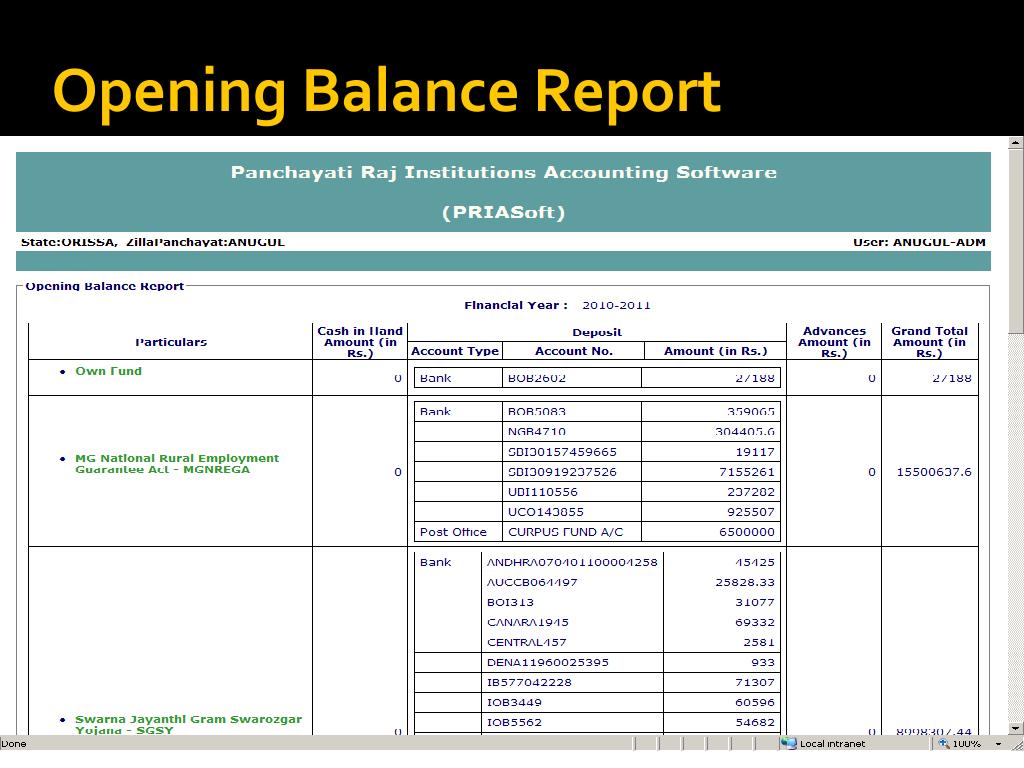Click the amount 933
This screenshot has height=768, width=1024.
pyautogui.click(x=763, y=662)
